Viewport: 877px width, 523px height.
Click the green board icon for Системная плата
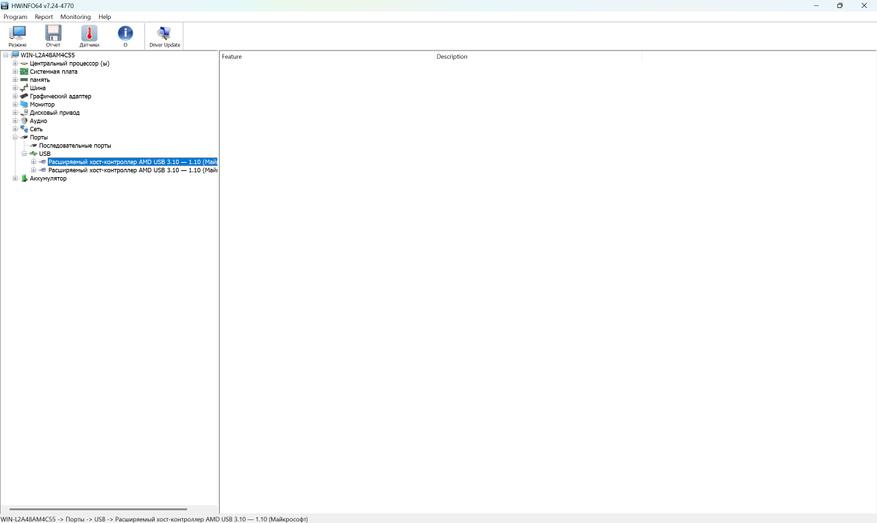tap(24, 72)
